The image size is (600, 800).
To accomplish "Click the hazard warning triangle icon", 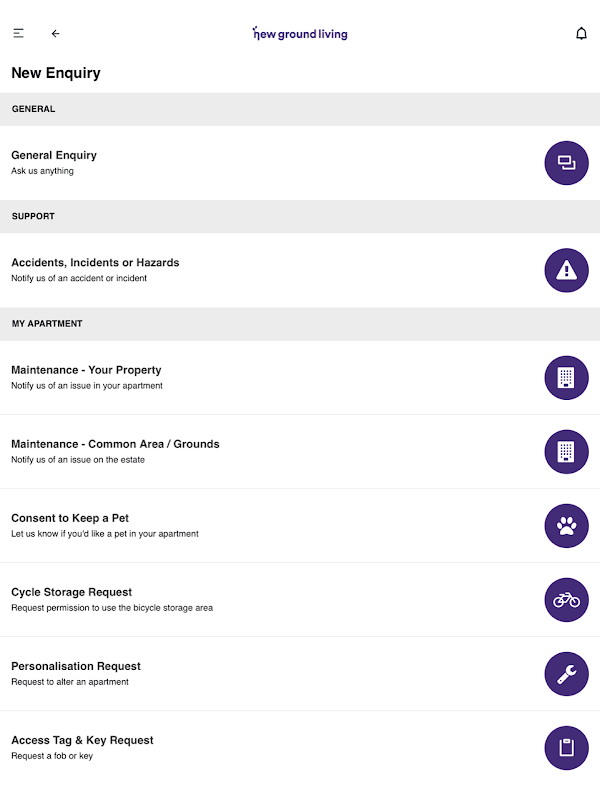I will (566, 270).
